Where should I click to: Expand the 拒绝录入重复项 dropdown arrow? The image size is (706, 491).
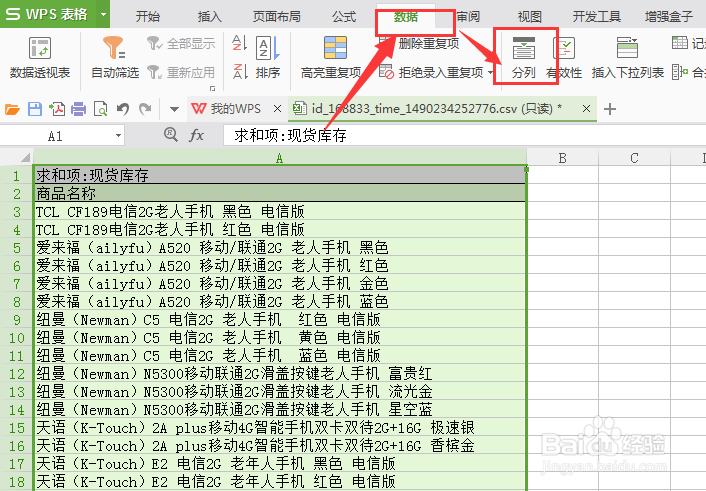tap(490, 73)
